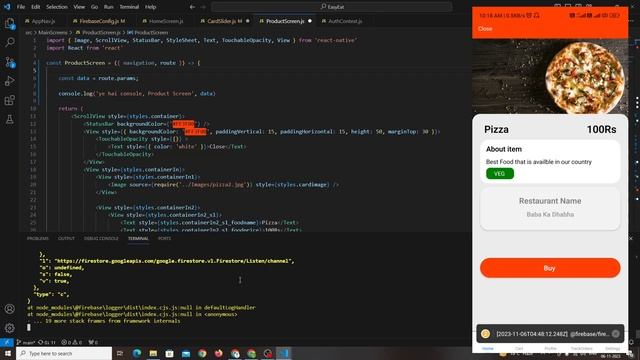Open the Windows Start menu
Screen dimensions: 640x360
pyautogui.click(x=8, y=353)
